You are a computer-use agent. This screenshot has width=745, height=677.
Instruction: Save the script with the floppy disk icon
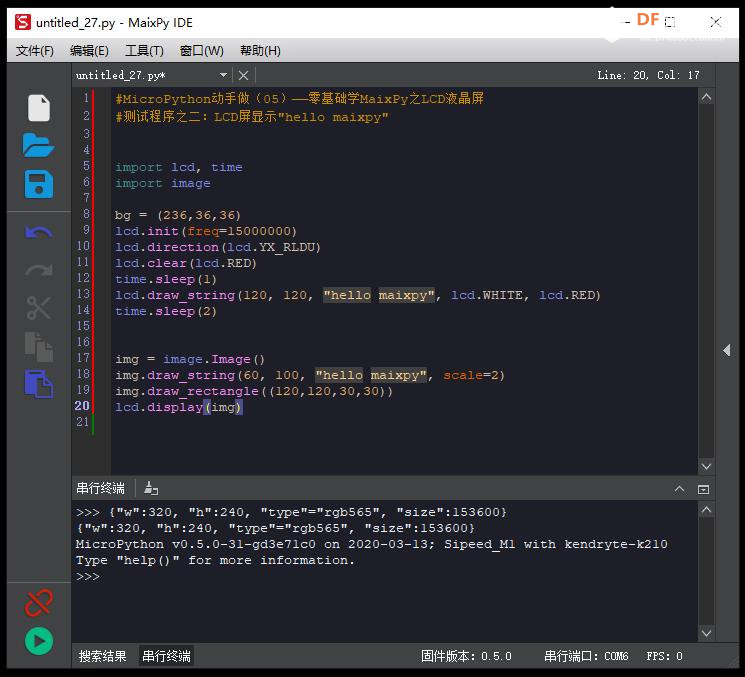[38, 184]
